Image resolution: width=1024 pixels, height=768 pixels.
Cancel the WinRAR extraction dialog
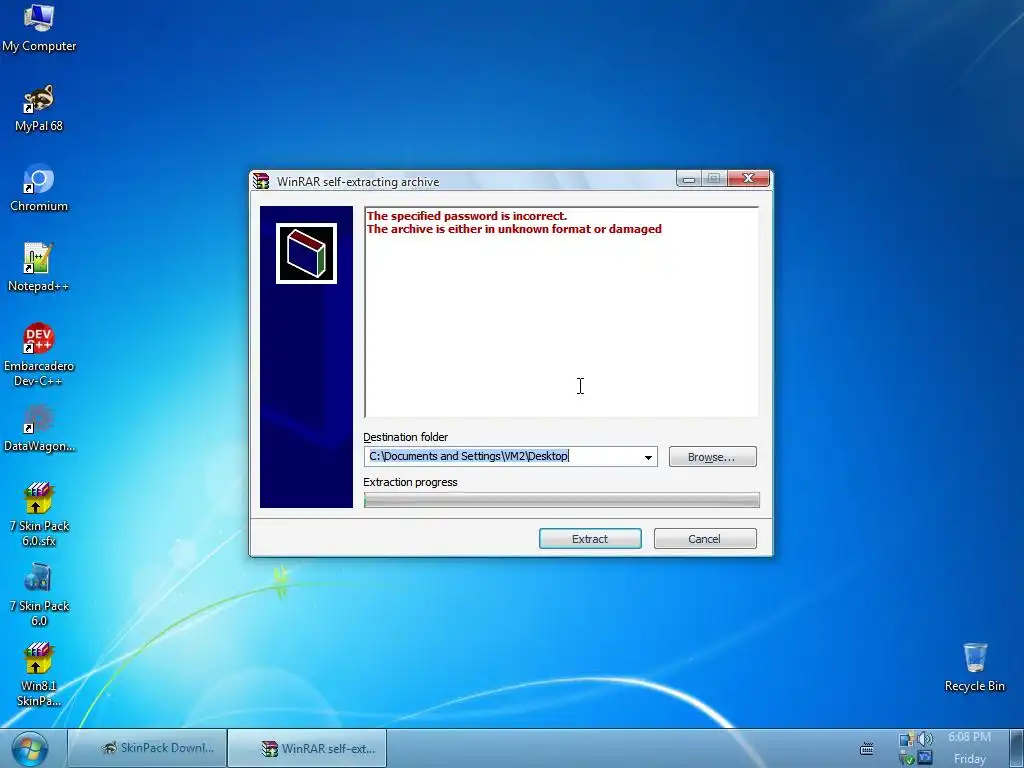(705, 539)
